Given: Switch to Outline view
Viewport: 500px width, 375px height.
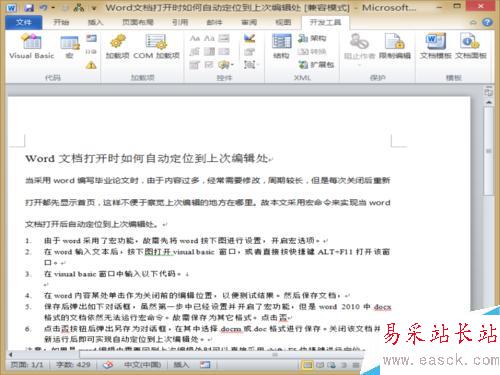Looking at the screenshot, I should point(343,365).
